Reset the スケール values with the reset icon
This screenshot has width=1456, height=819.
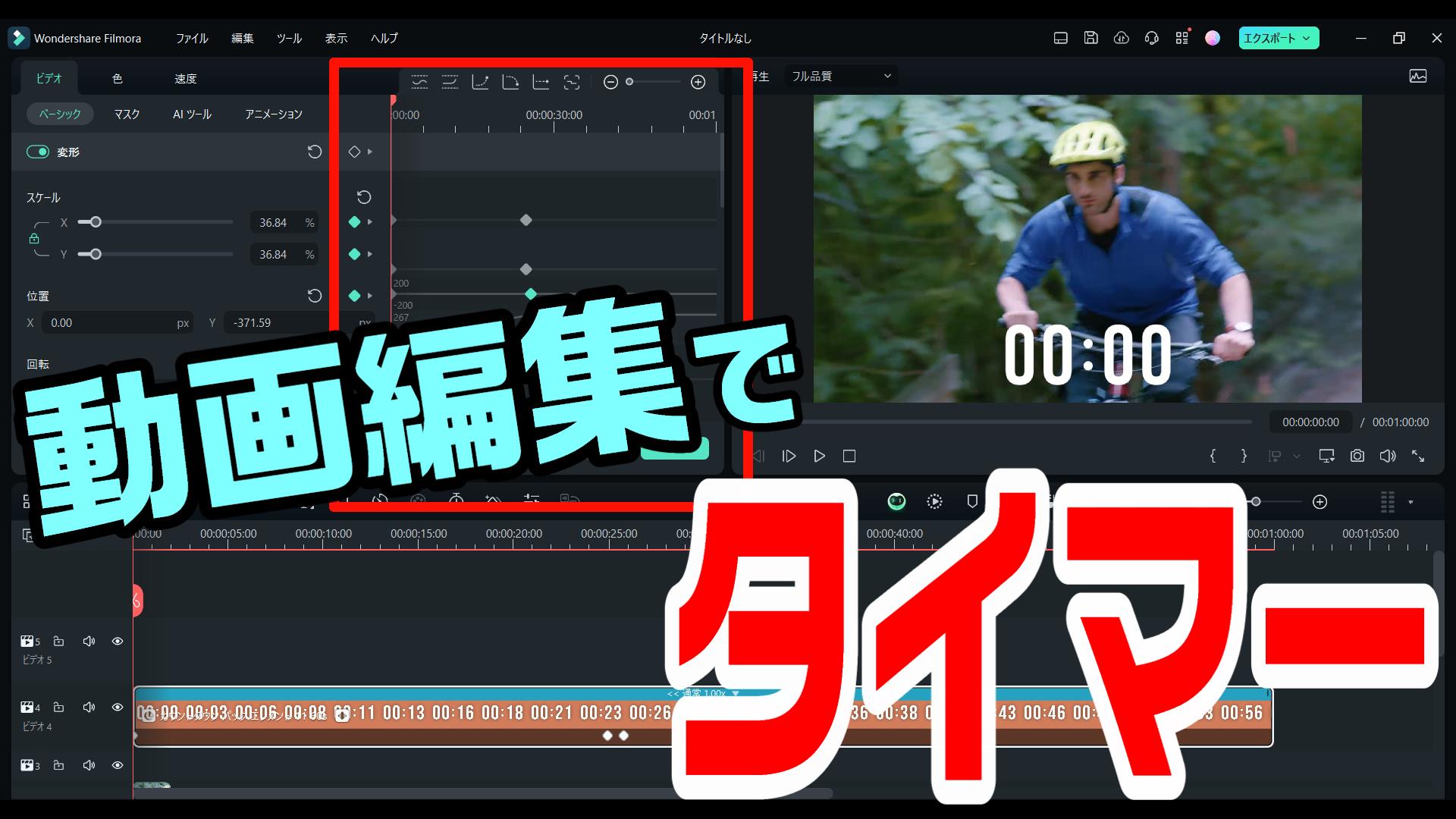click(x=364, y=197)
